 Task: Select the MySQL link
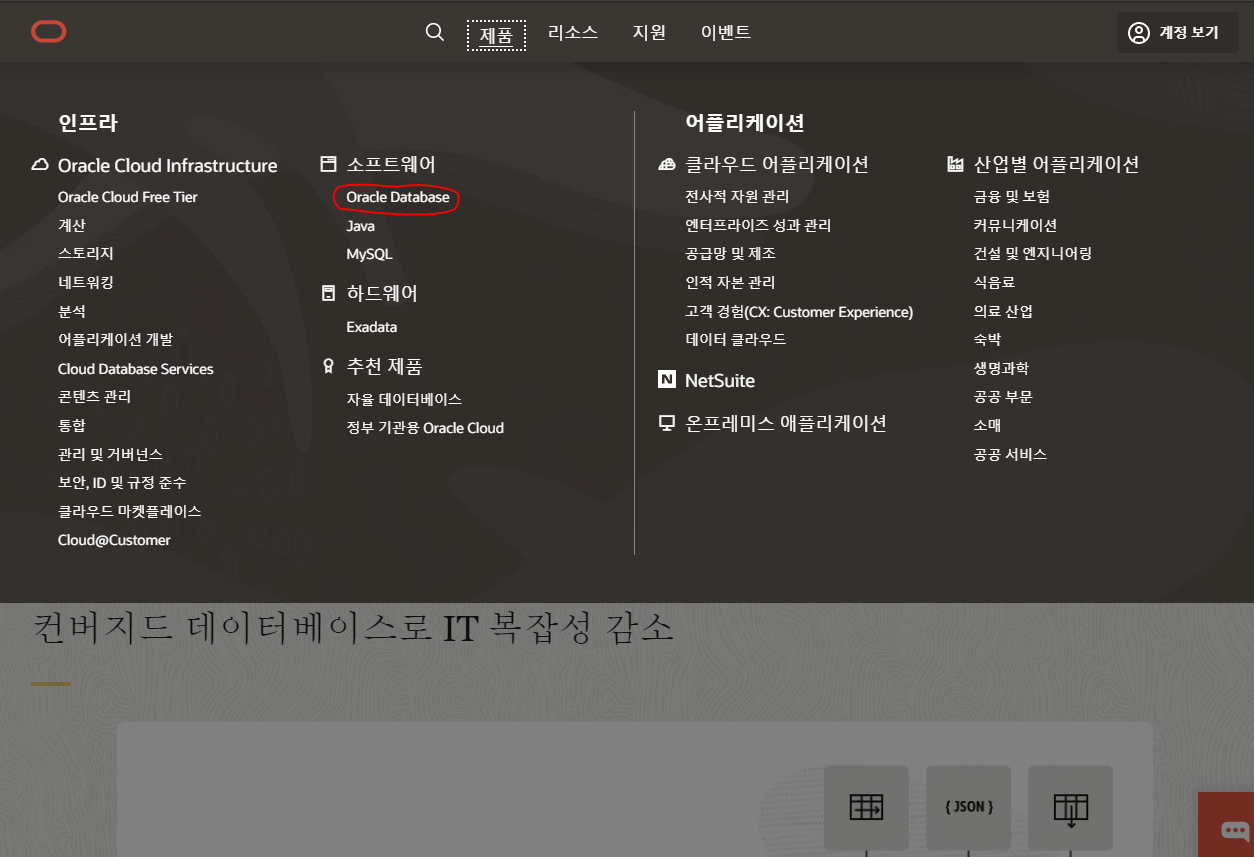click(x=370, y=254)
